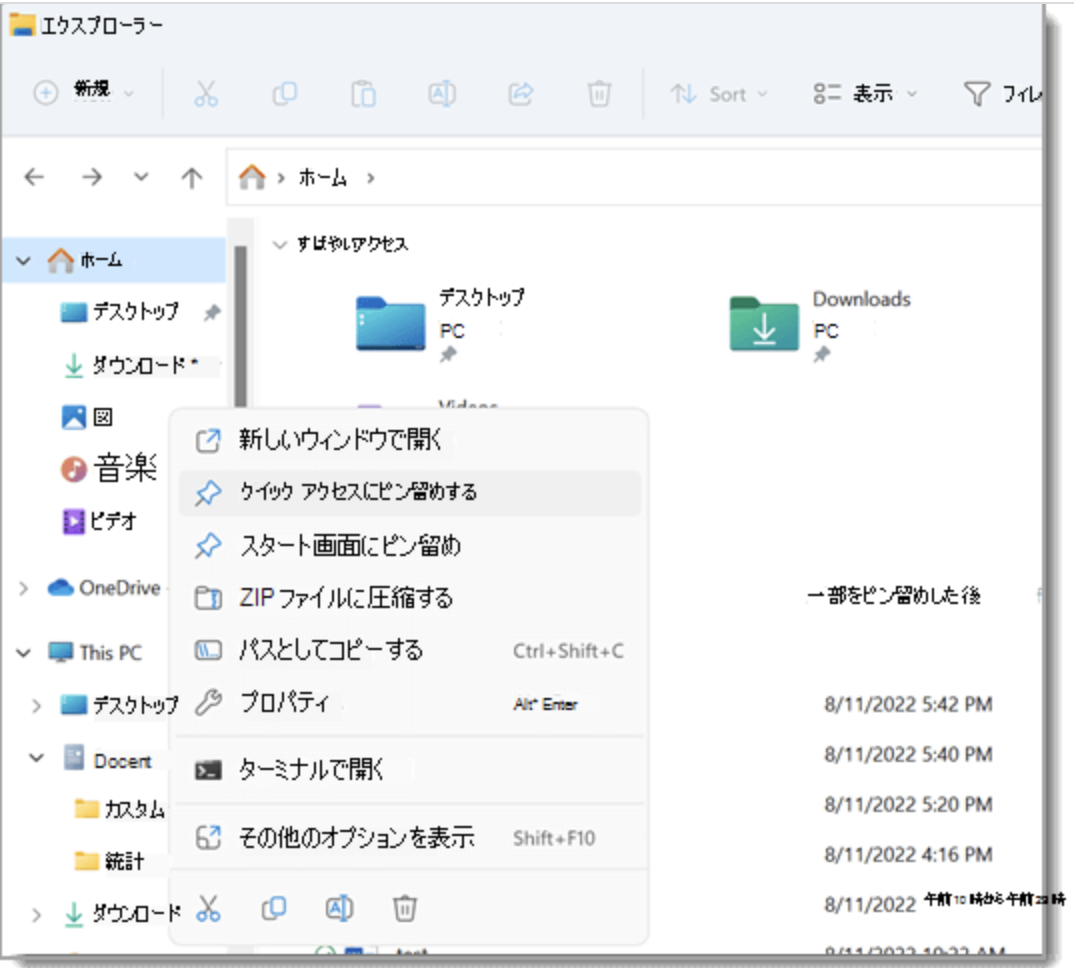Image resolution: width=1074 pixels, height=968 pixels.
Task: Expand the OneDrive tree node
Action: (23, 589)
